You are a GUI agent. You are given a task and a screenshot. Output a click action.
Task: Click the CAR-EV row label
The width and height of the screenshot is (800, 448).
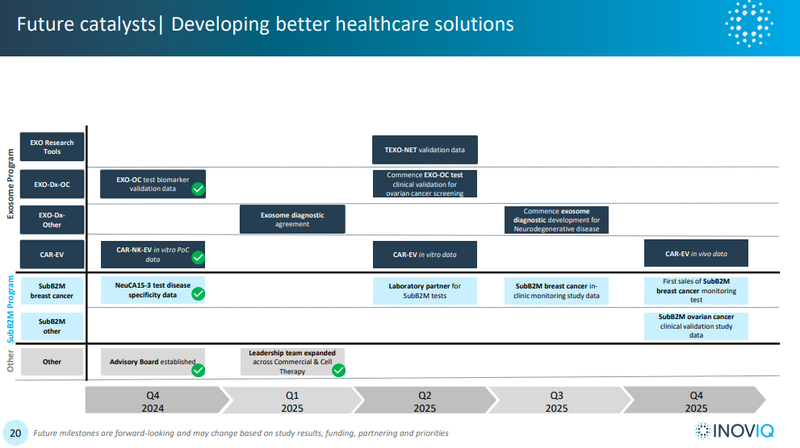click(x=52, y=254)
